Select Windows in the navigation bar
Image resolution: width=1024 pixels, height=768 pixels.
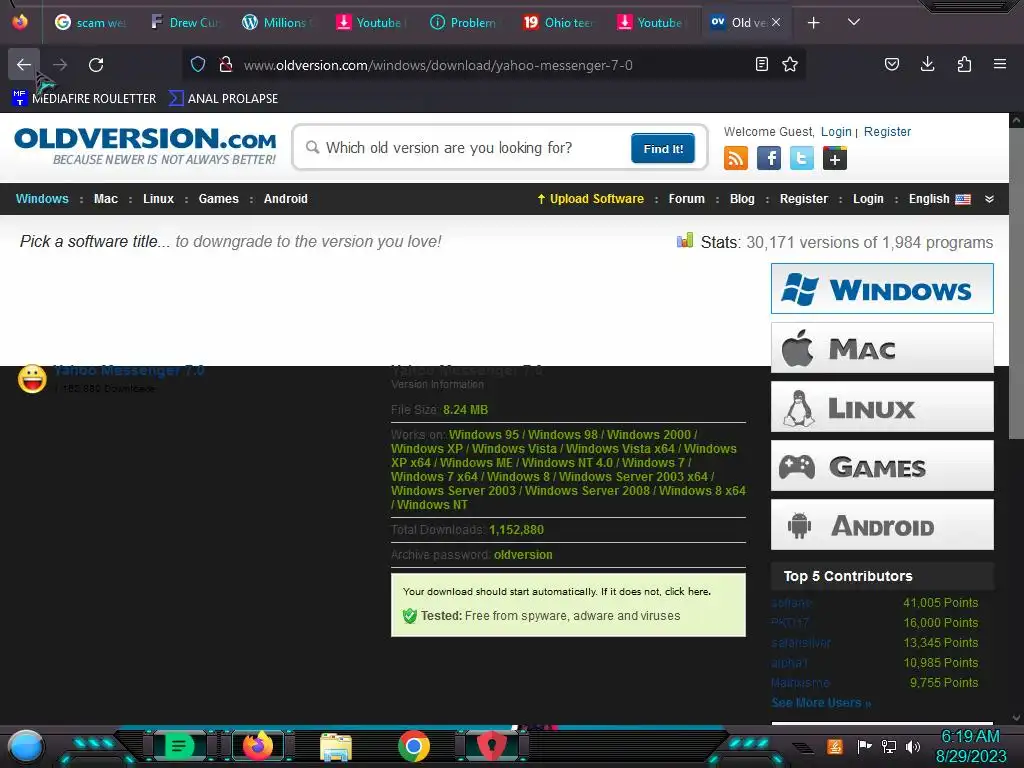(42, 199)
